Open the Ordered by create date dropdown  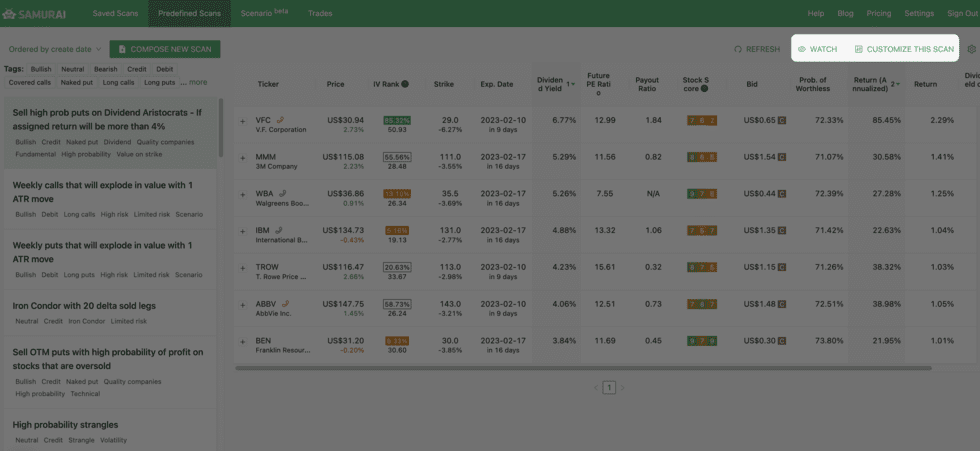click(x=54, y=49)
